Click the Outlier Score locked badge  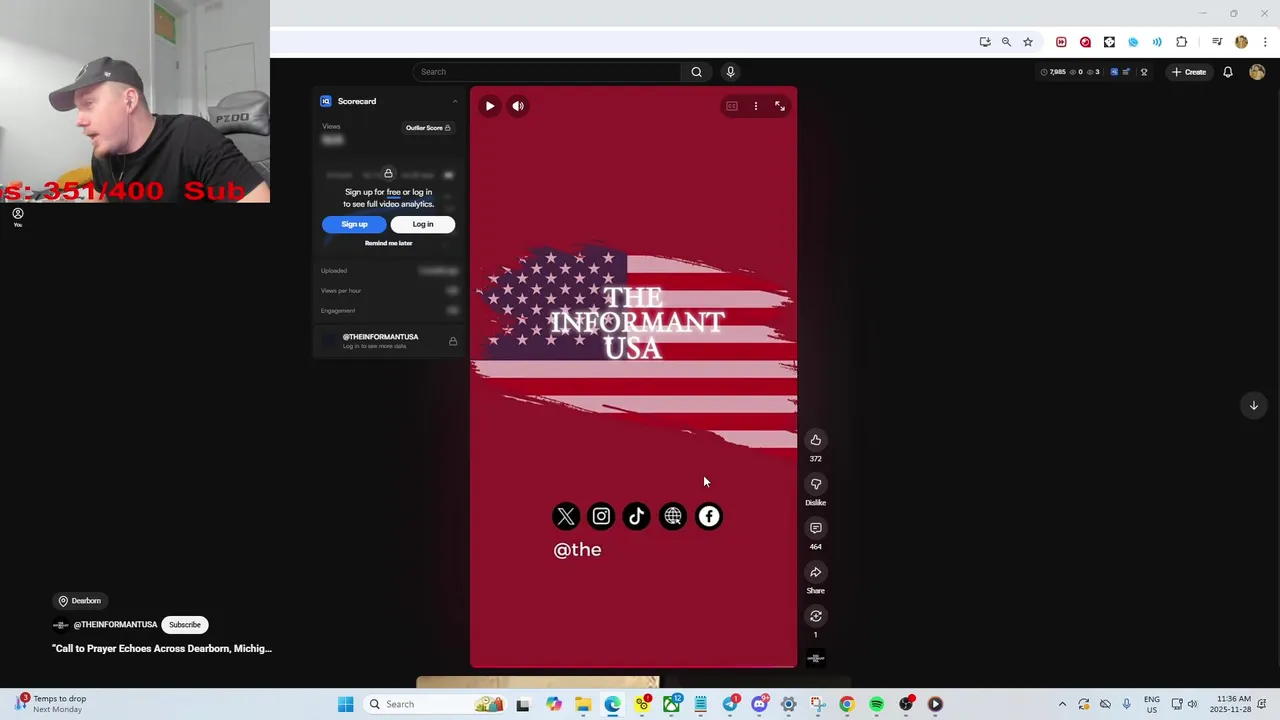pyautogui.click(x=428, y=128)
